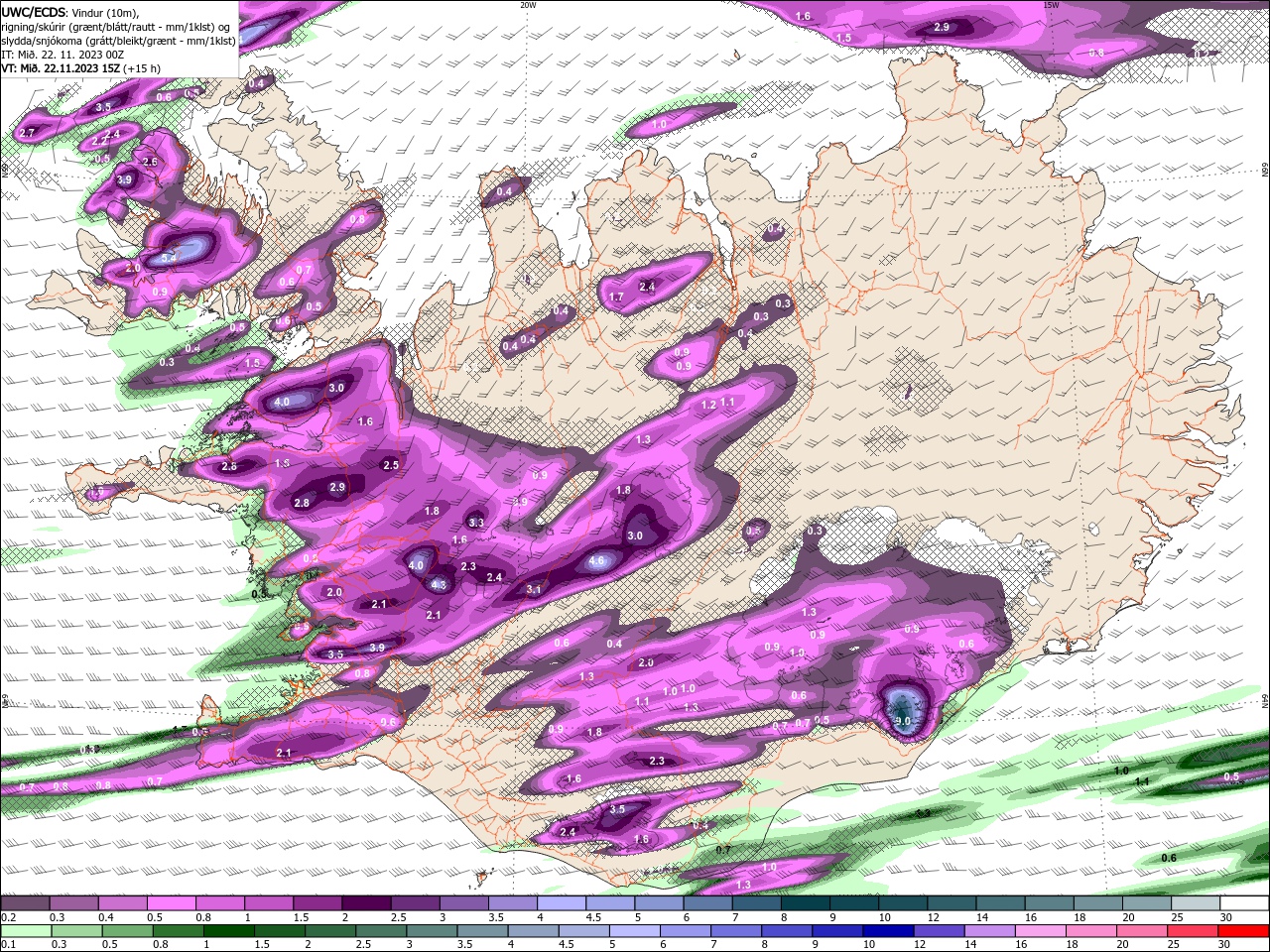Click the 3.1 snowfall value on map
This screenshot has width=1270, height=952.
click(x=534, y=590)
